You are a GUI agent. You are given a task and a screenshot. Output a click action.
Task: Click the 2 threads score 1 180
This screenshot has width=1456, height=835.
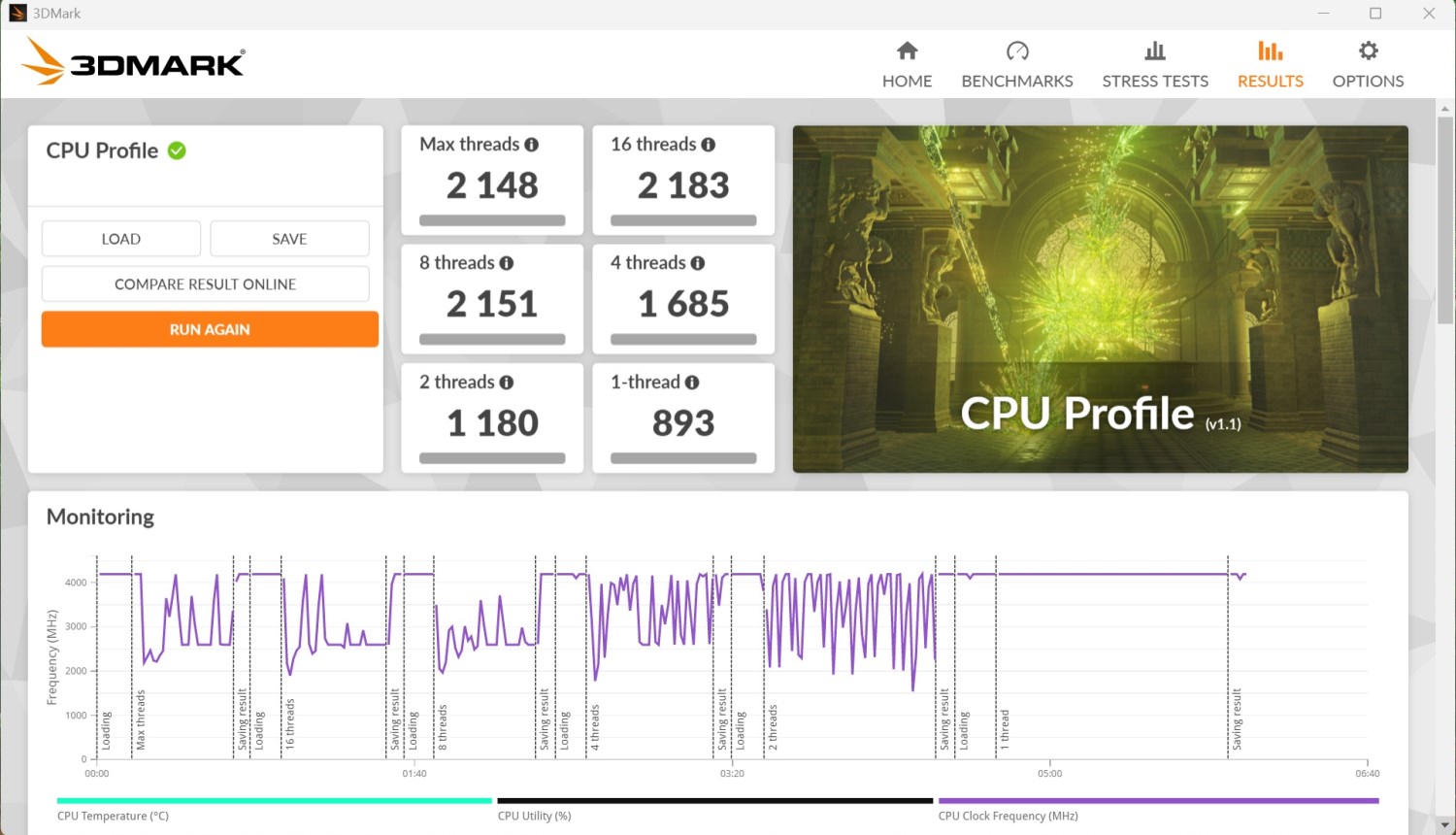(x=492, y=423)
